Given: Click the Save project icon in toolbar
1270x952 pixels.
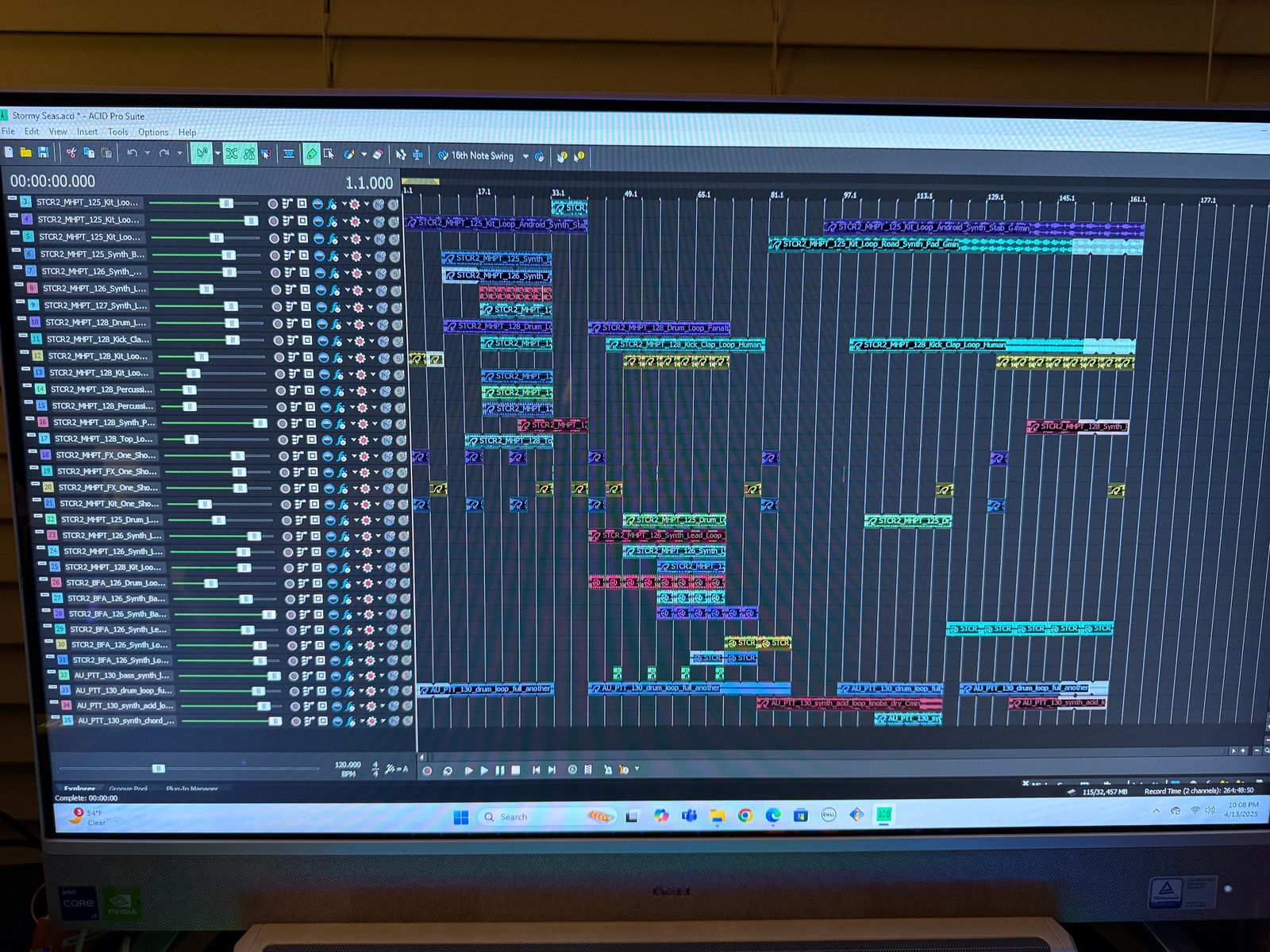Looking at the screenshot, I should point(44,152).
